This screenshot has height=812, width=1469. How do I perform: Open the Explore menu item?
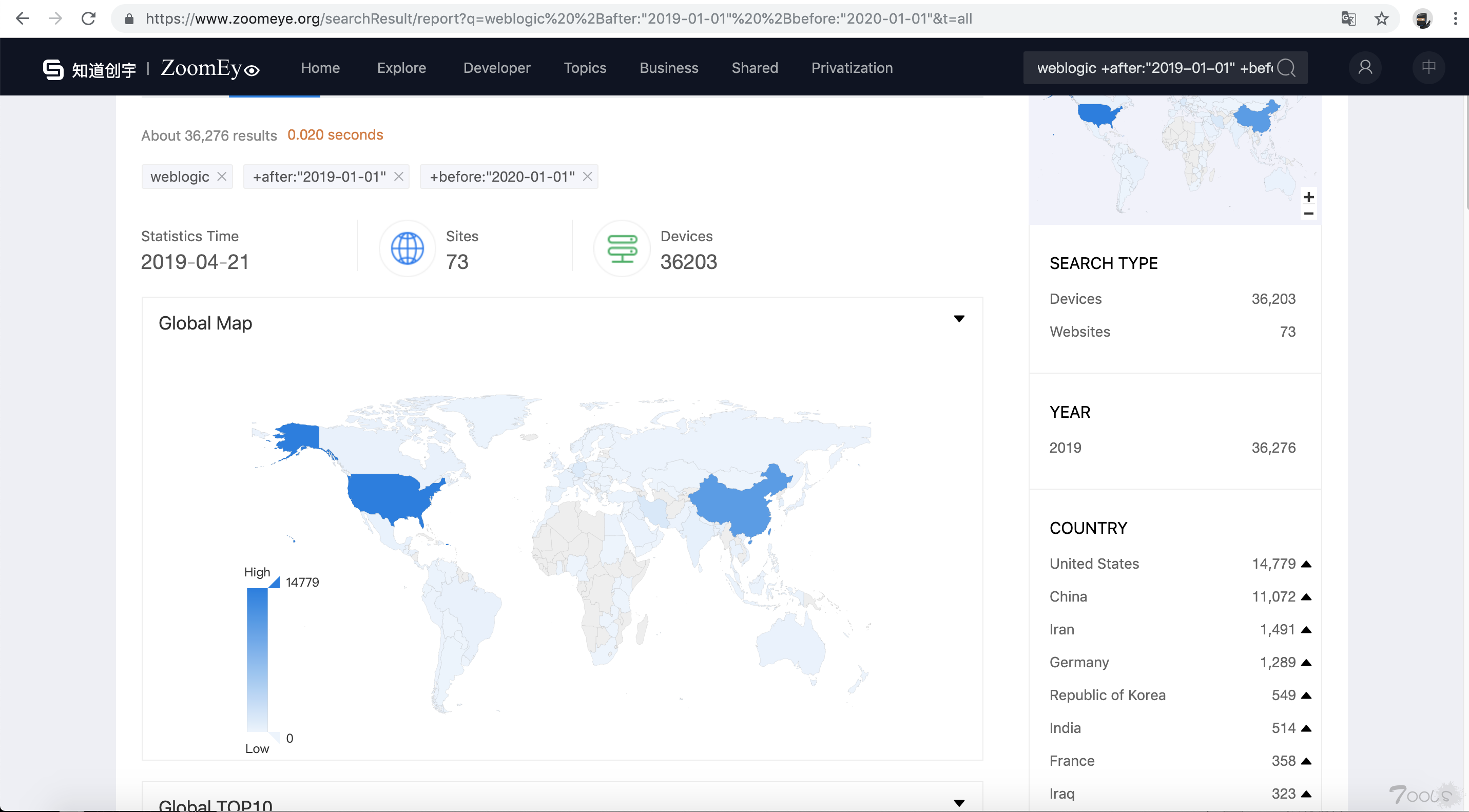[401, 68]
